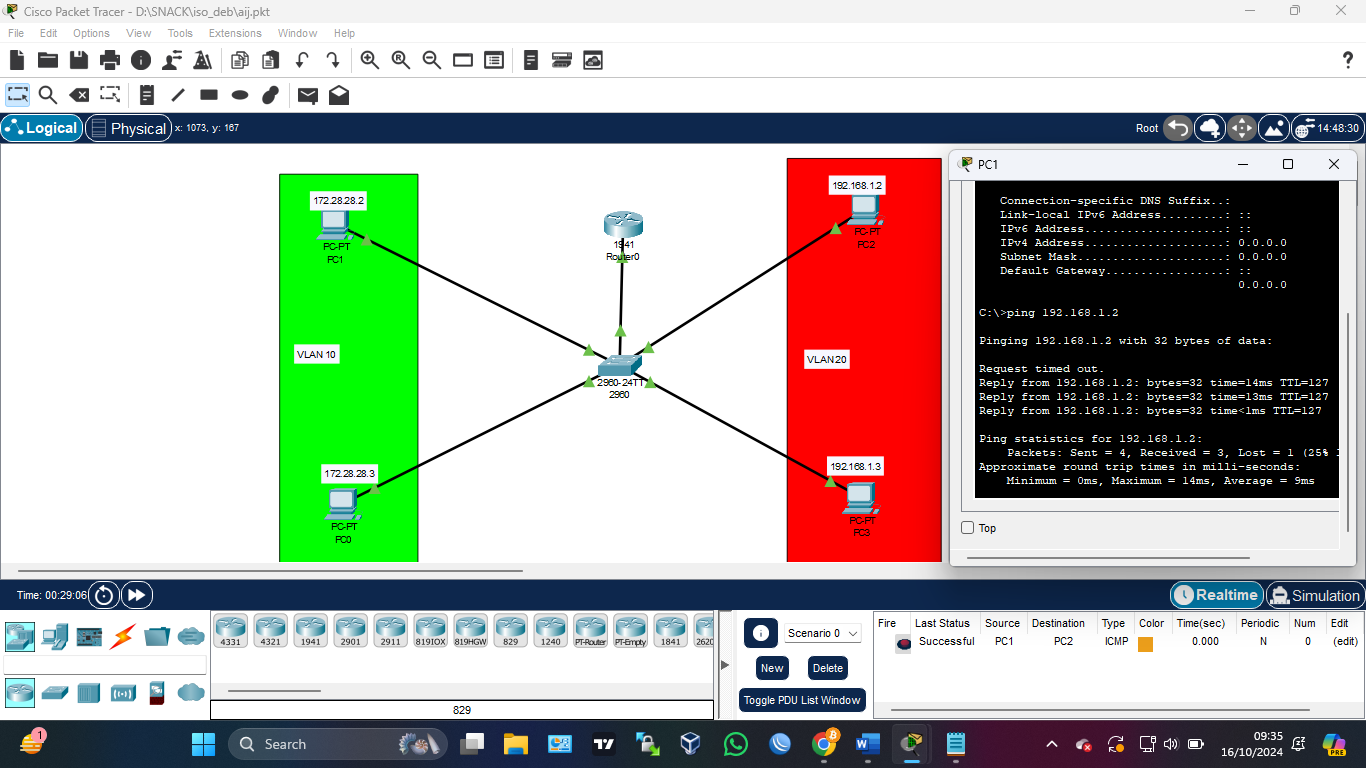Switch to Physical workspace view

(x=128, y=128)
